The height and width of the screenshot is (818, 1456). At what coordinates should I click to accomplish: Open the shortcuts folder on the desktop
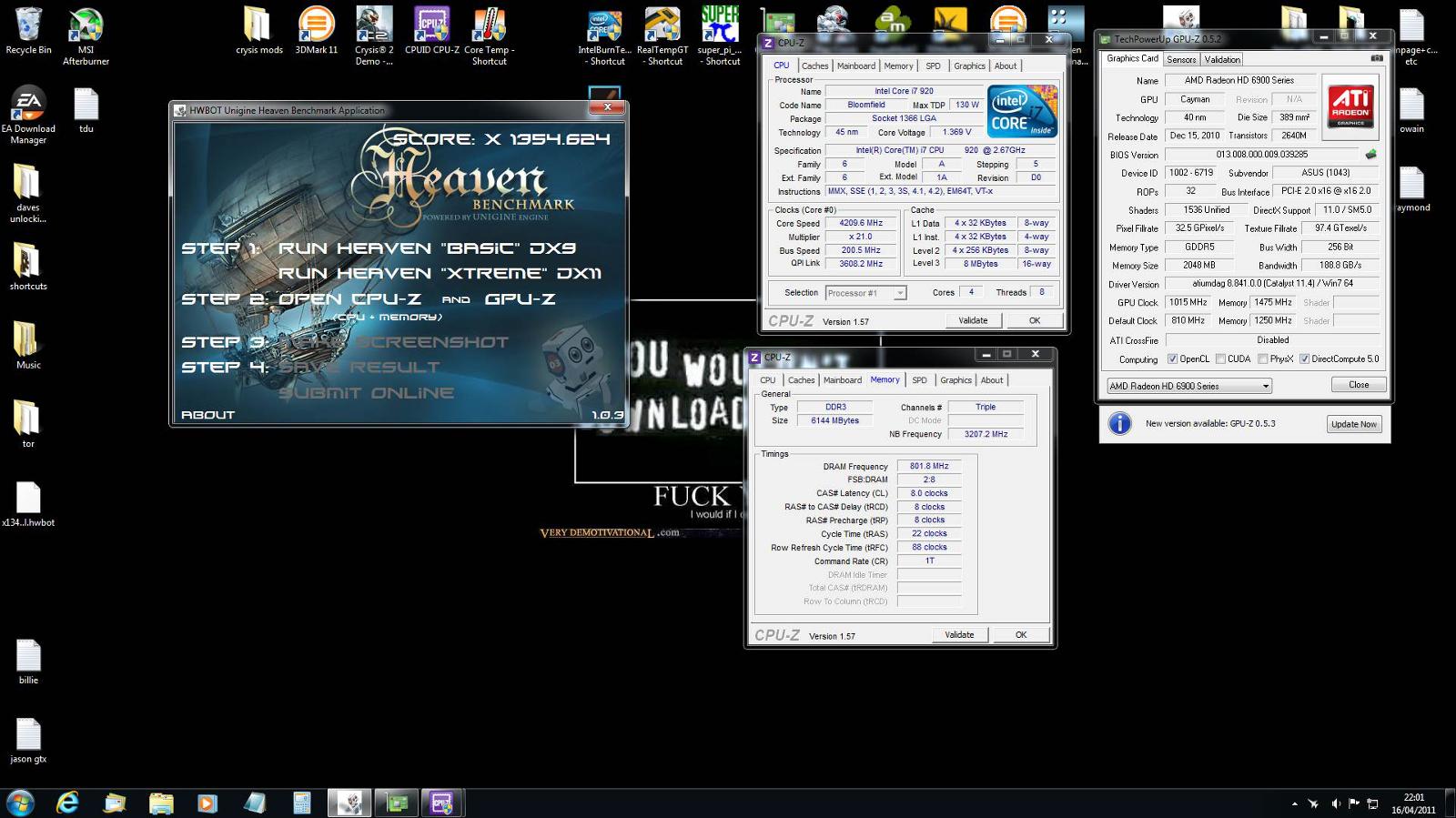pyautogui.click(x=28, y=267)
